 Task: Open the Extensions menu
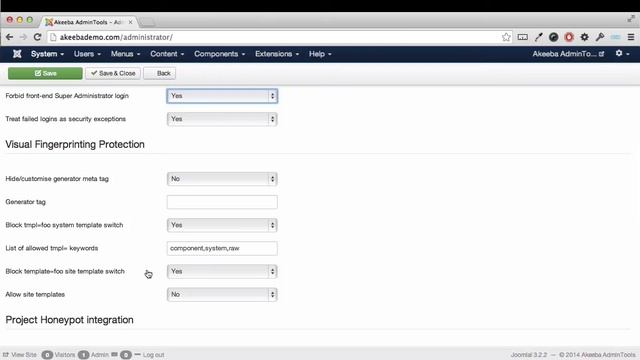277,54
